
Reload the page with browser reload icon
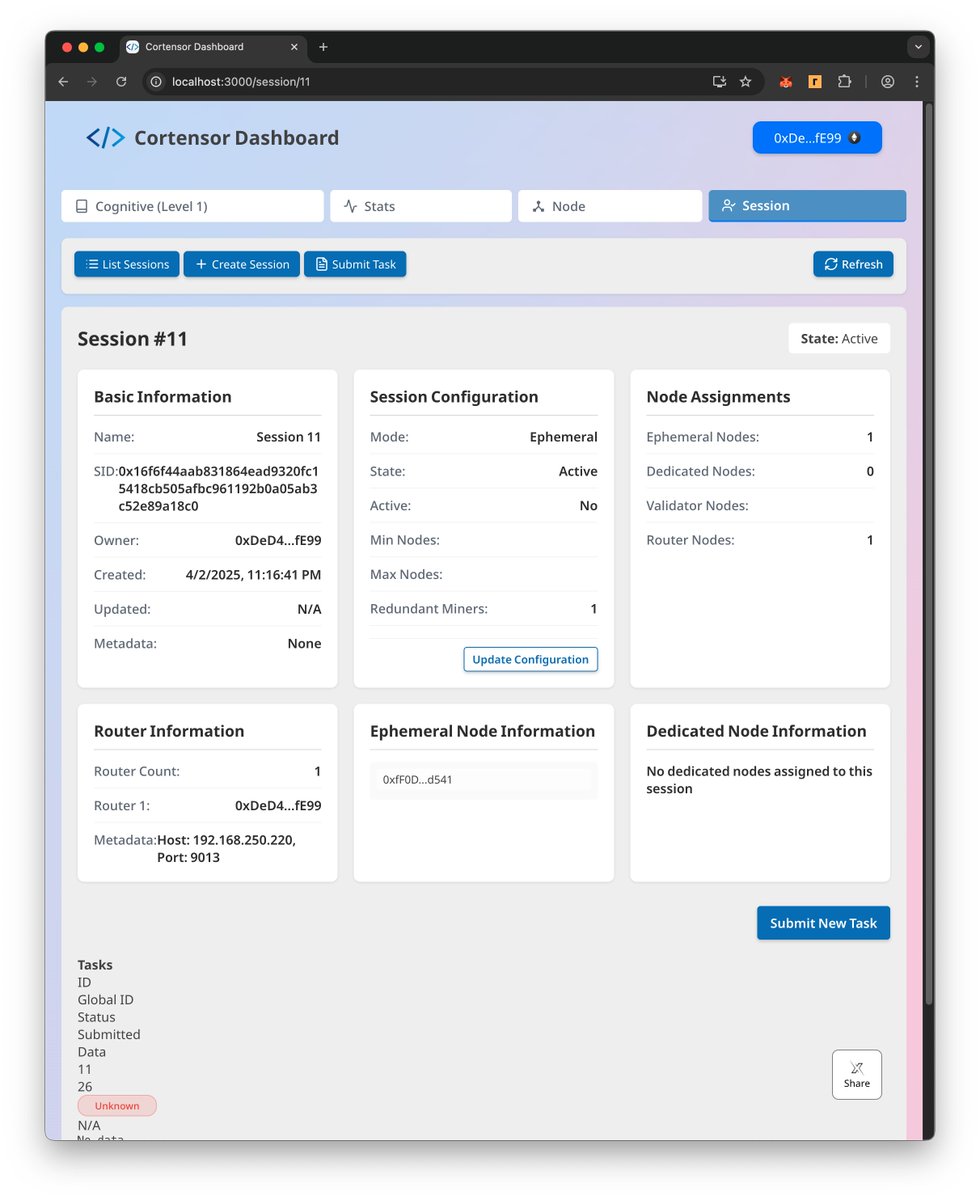121,82
